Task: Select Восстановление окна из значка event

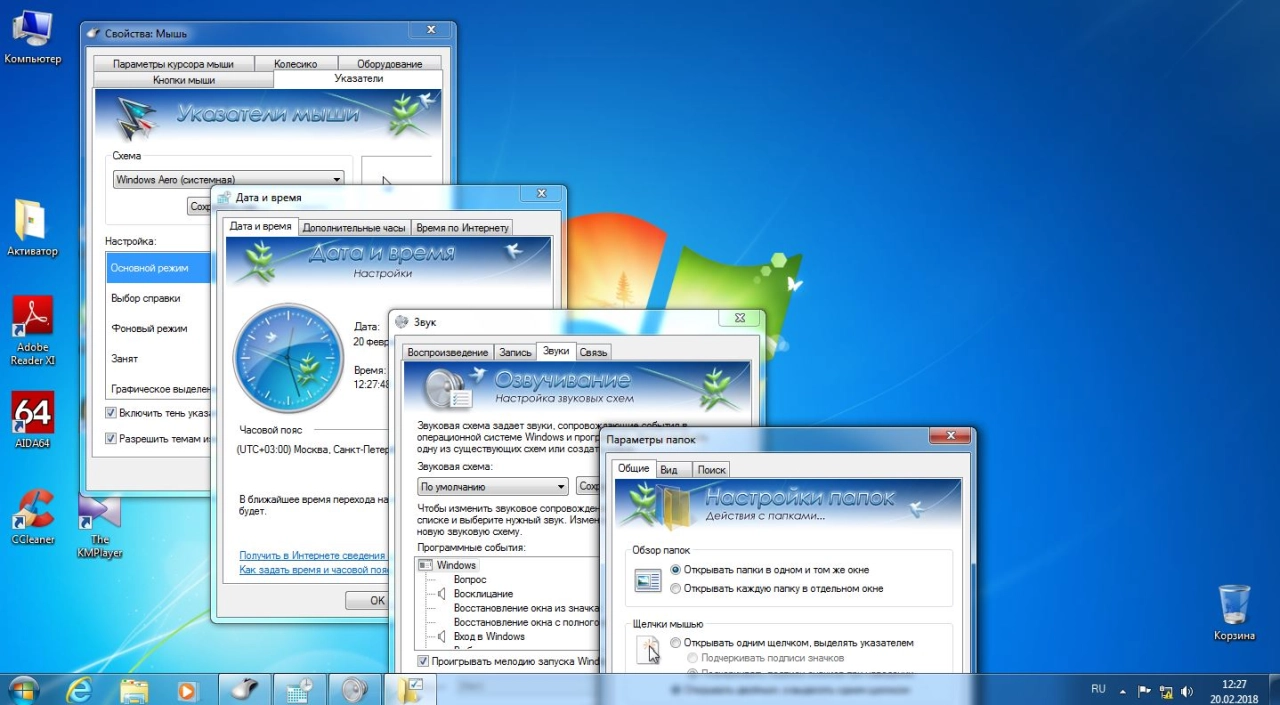Action: pos(526,607)
